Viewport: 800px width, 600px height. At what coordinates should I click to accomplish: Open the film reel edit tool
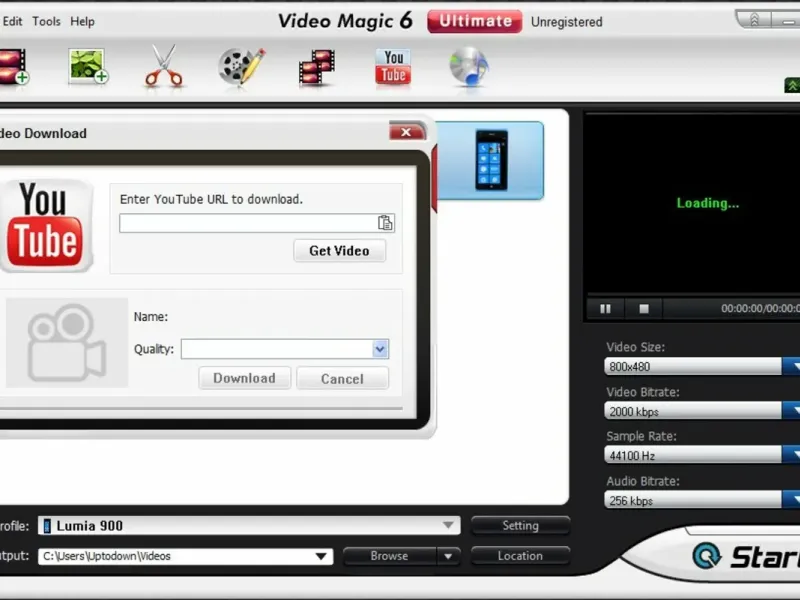click(x=242, y=66)
